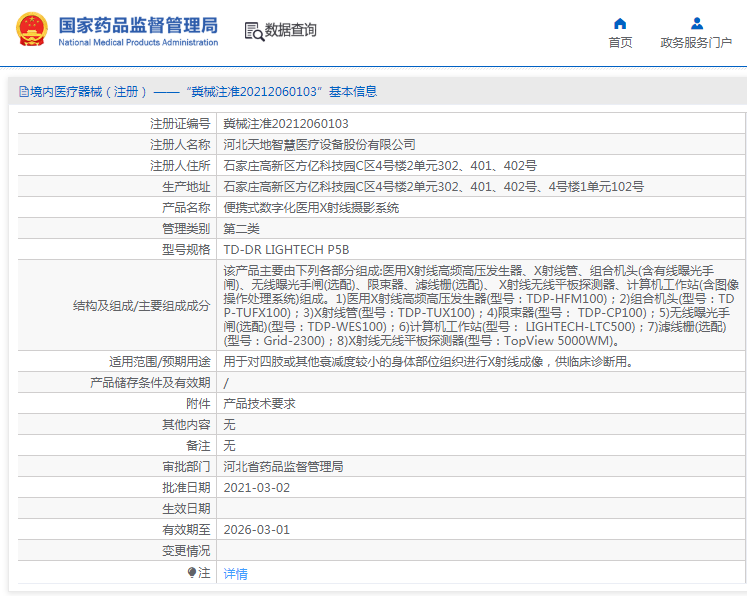
Task: Click 国家药品监督管理局 title
Action: click(x=138, y=25)
